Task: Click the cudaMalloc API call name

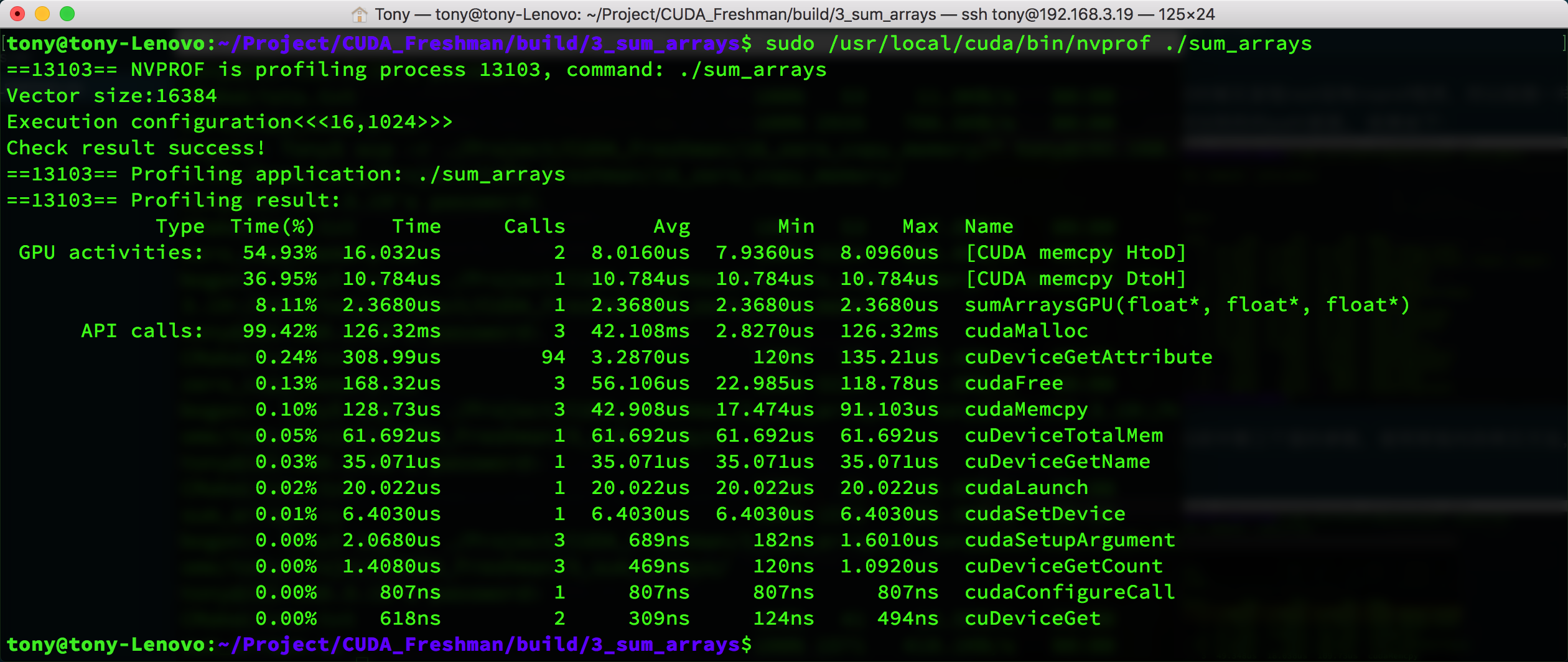Action: pyautogui.click(x=1026, y=331)
